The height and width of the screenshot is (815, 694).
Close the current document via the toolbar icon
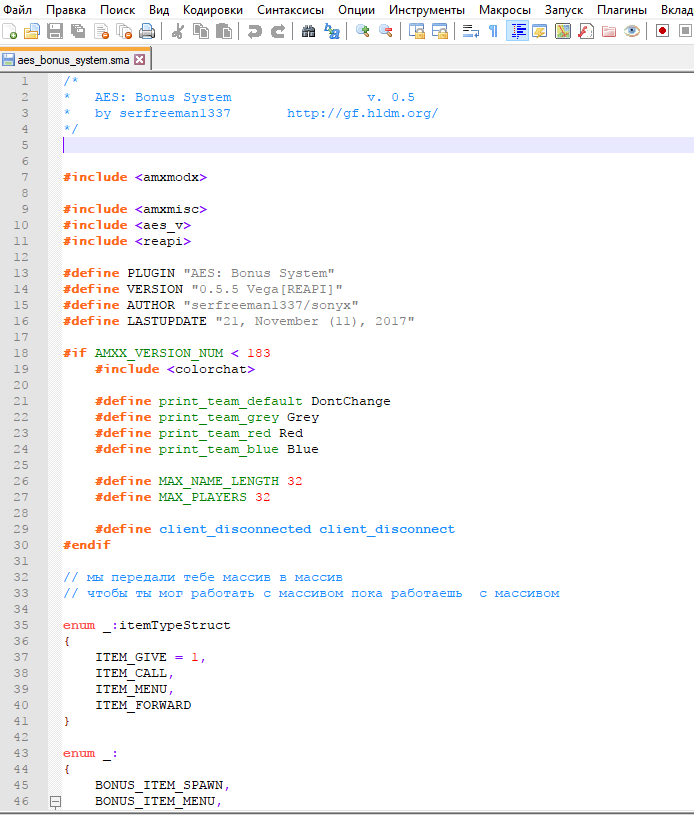pyautogui.click(x=101, y=32)
